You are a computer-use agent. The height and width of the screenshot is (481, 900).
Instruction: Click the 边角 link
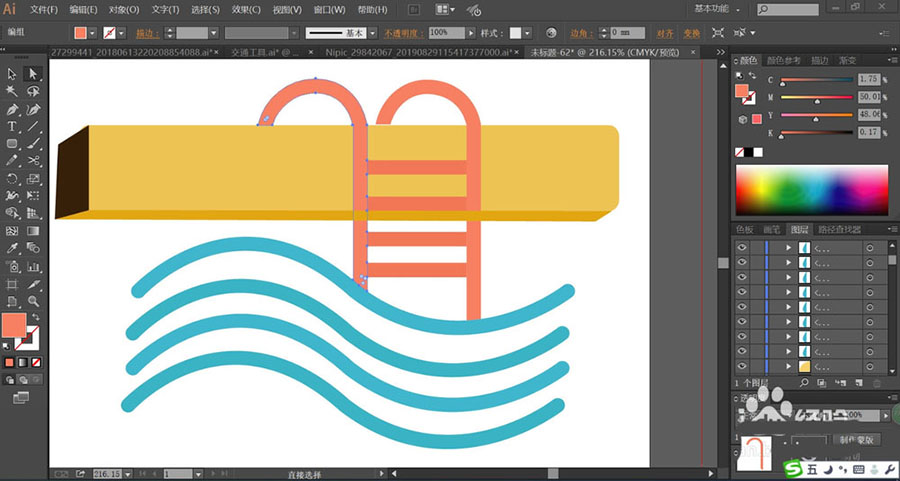pyautogui.click(x=581, y=33)
